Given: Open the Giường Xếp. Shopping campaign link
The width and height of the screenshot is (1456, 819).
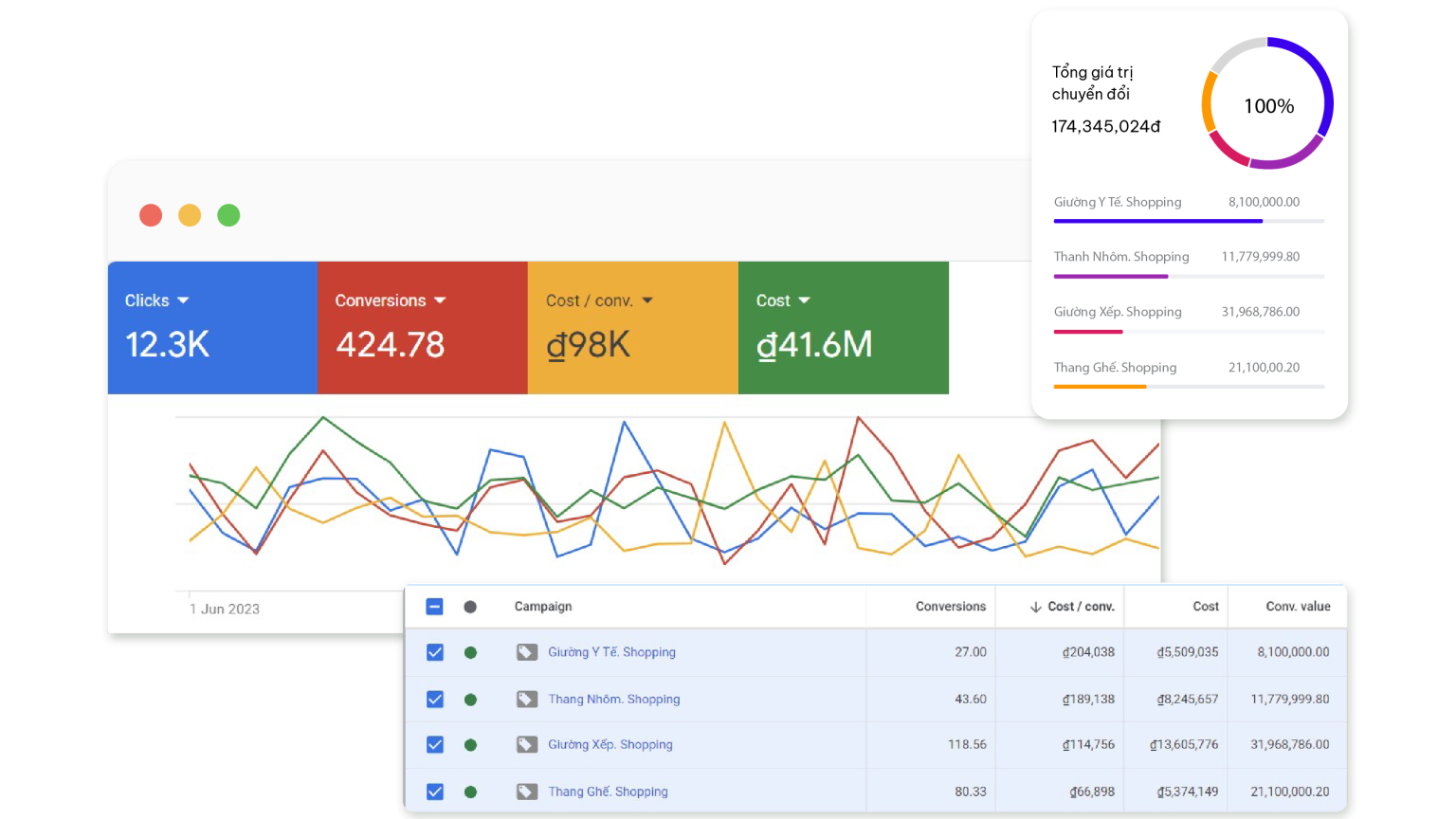Looking at the screenshot, I should [x=610, y=745].
